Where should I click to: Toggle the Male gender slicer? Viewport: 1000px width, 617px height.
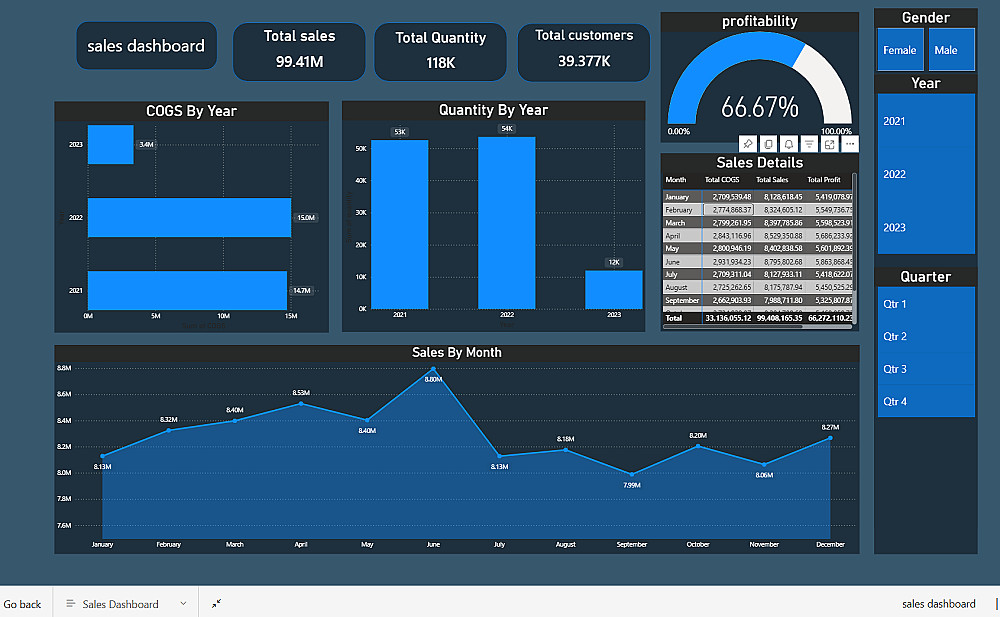(x=951, y=50)
